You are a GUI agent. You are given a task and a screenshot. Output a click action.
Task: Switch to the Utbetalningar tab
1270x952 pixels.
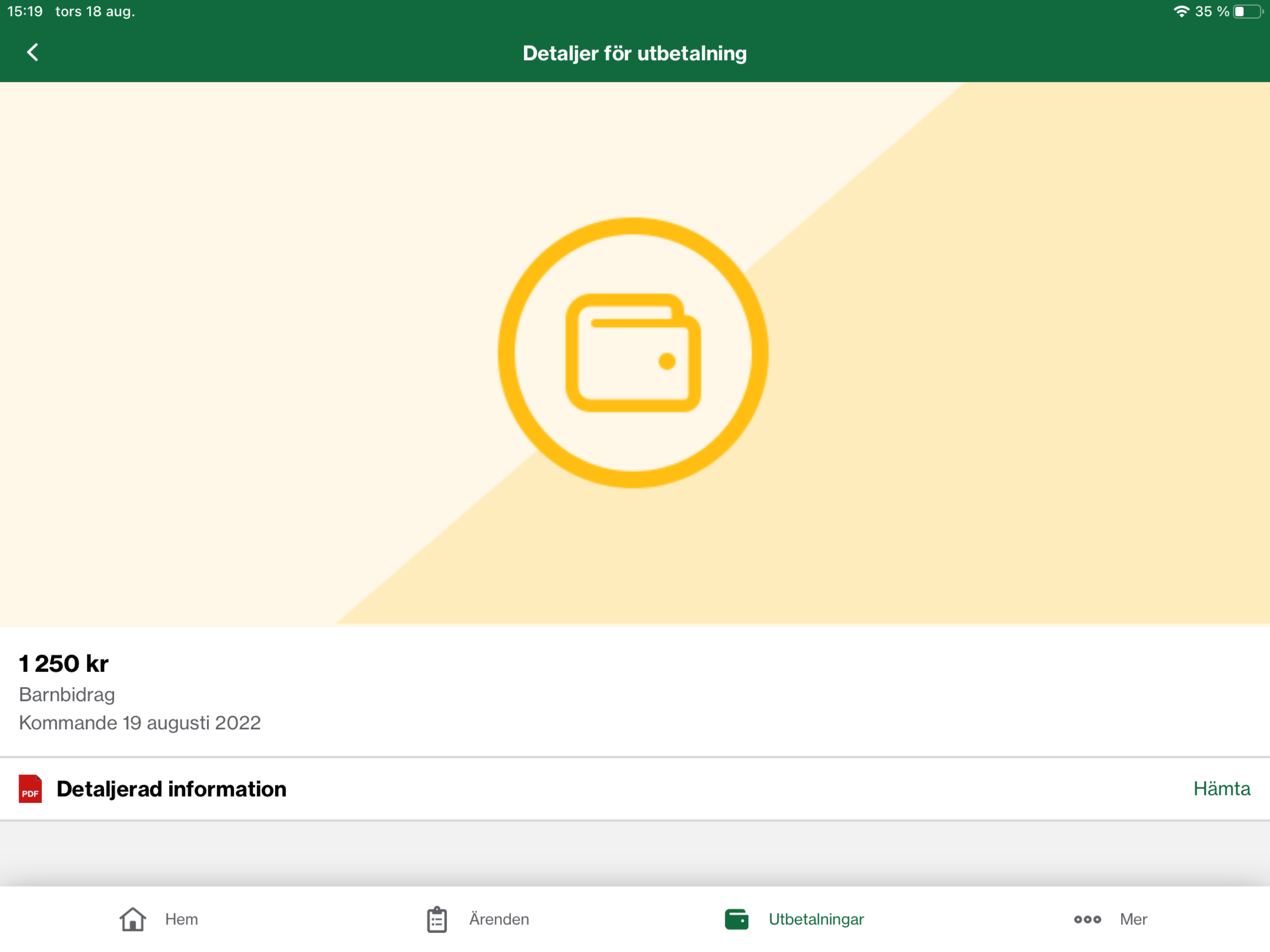pyautogui.click(x=794, y=919)
